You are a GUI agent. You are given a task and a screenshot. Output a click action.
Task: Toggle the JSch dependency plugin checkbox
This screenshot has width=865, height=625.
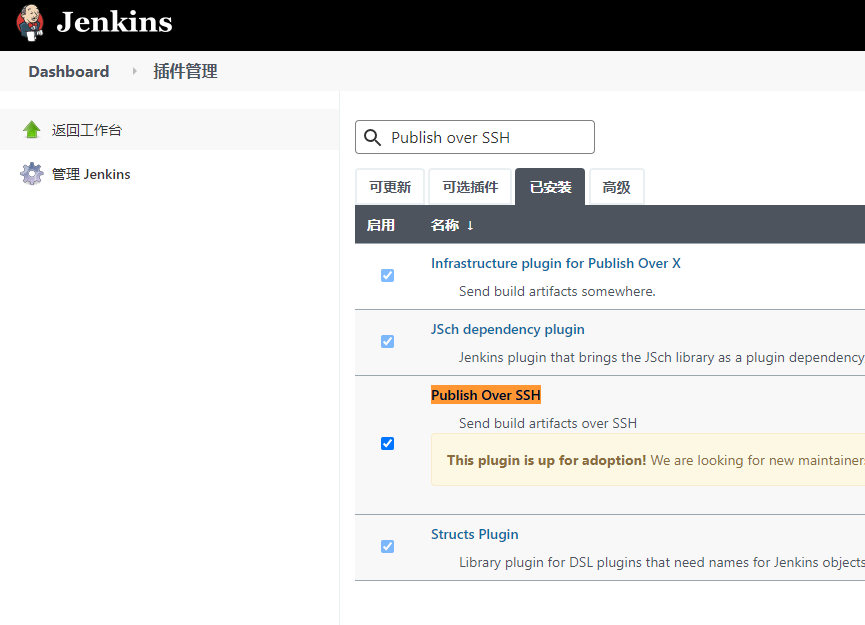point(387,341)
